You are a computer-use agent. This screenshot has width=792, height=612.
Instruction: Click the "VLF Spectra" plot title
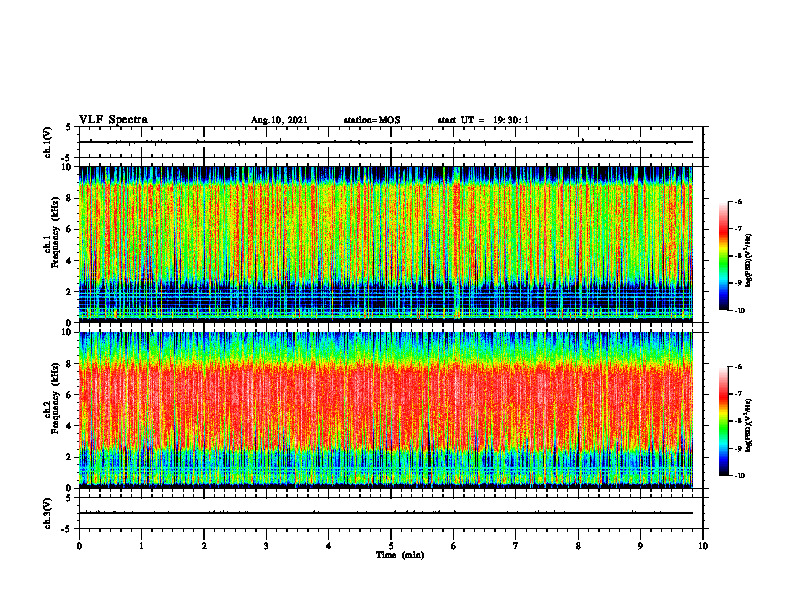113,120
